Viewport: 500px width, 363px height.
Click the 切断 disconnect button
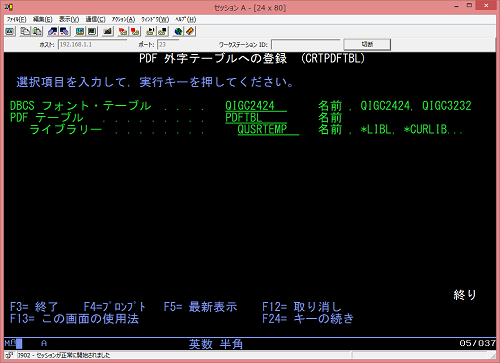(x=367, y=44)
